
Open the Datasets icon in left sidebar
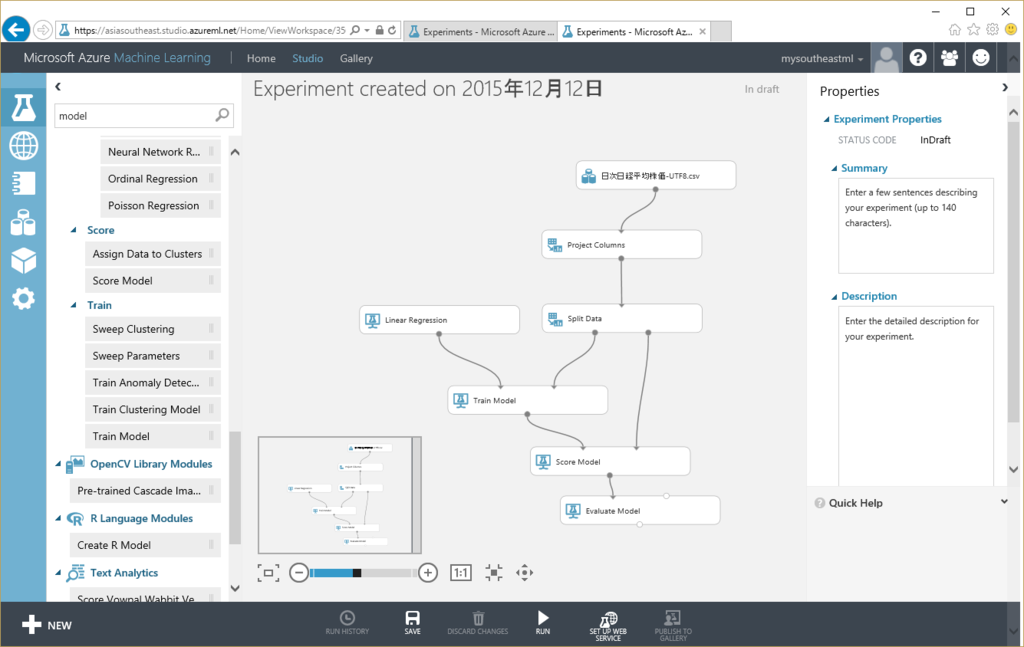(x=24, y=222)
